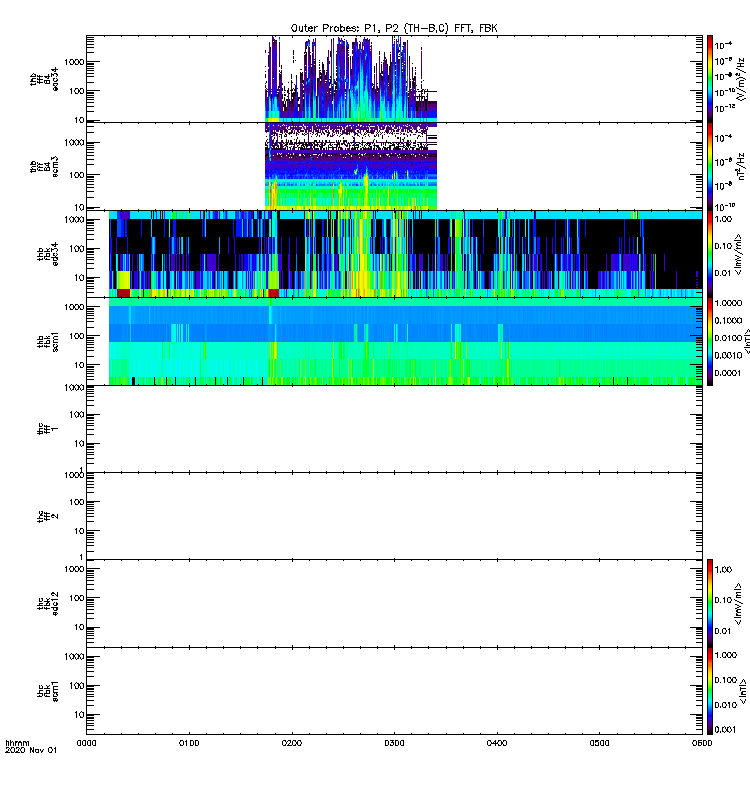Click the "hhmm" axis caption
This screenshot has width=750, height=800.
click(x=17, y=743)
